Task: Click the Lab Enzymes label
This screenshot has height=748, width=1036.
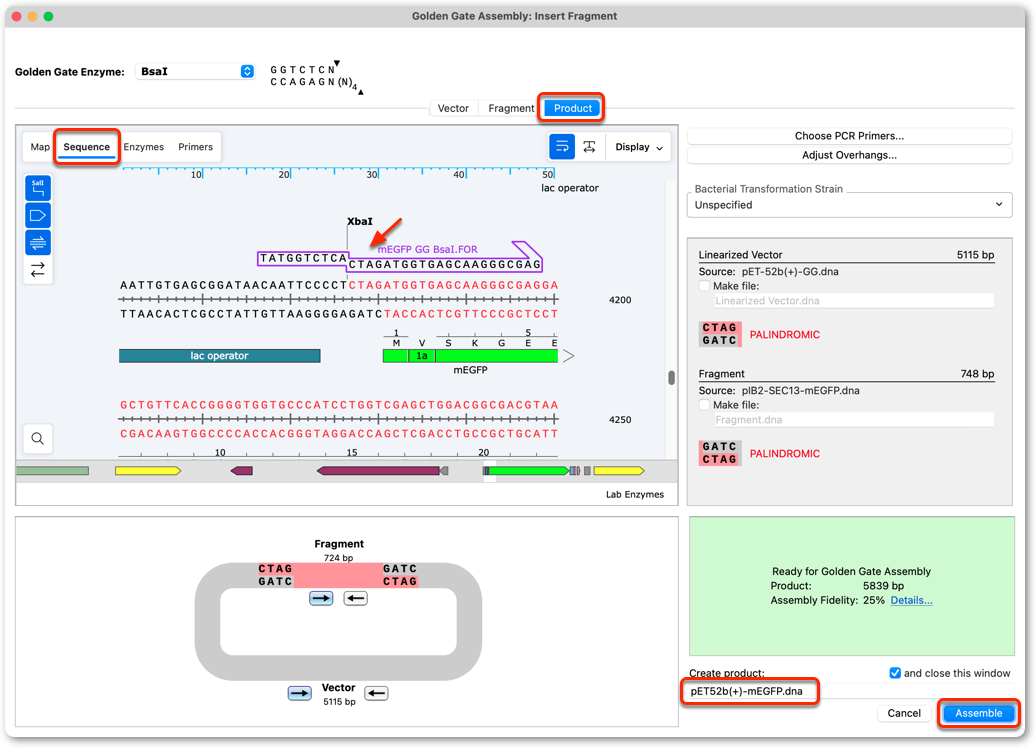Action: point(634,494)
